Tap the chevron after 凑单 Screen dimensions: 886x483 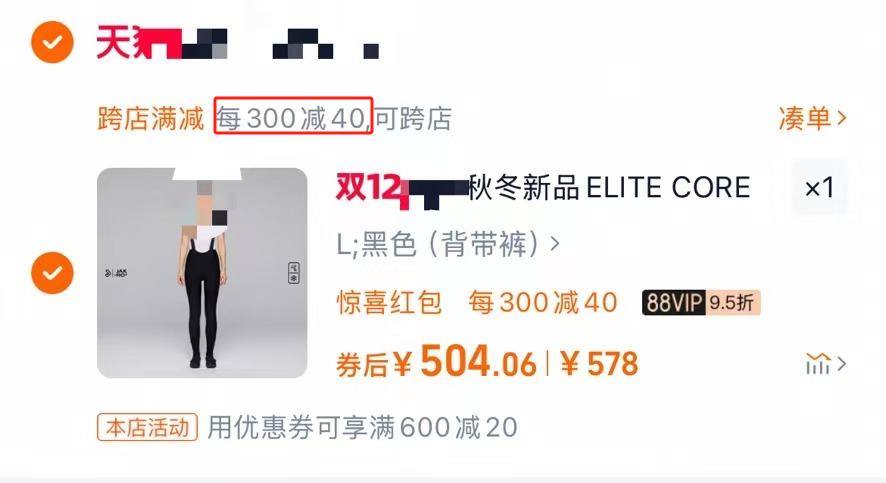click(841, 118)
